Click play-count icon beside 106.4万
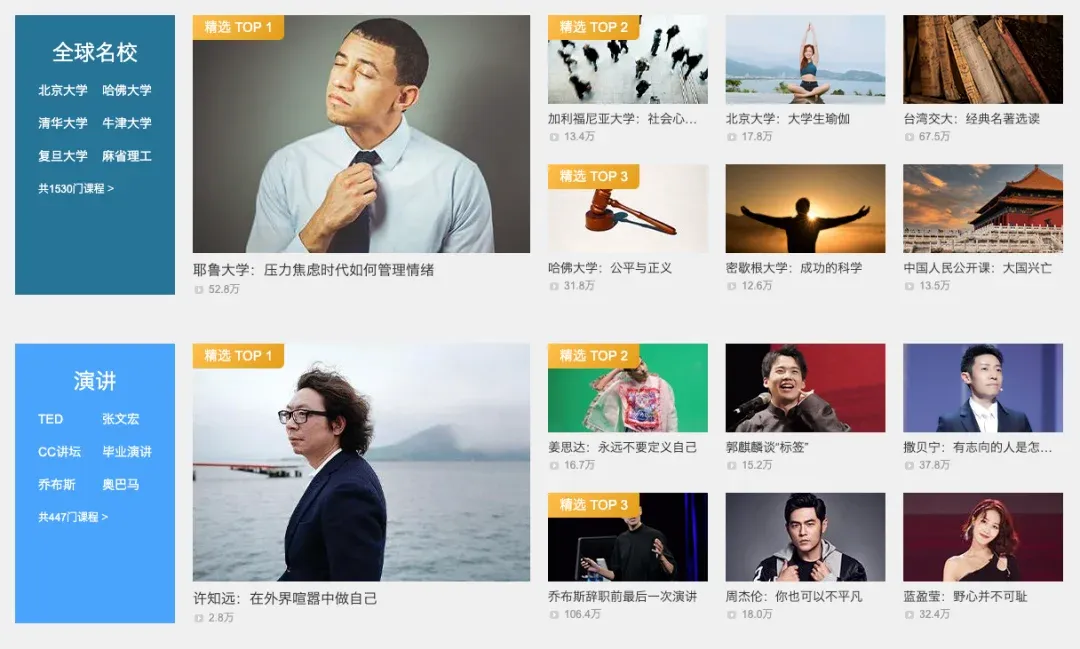1080x649 pixels. pyautogui.click(x=554, y=615)
